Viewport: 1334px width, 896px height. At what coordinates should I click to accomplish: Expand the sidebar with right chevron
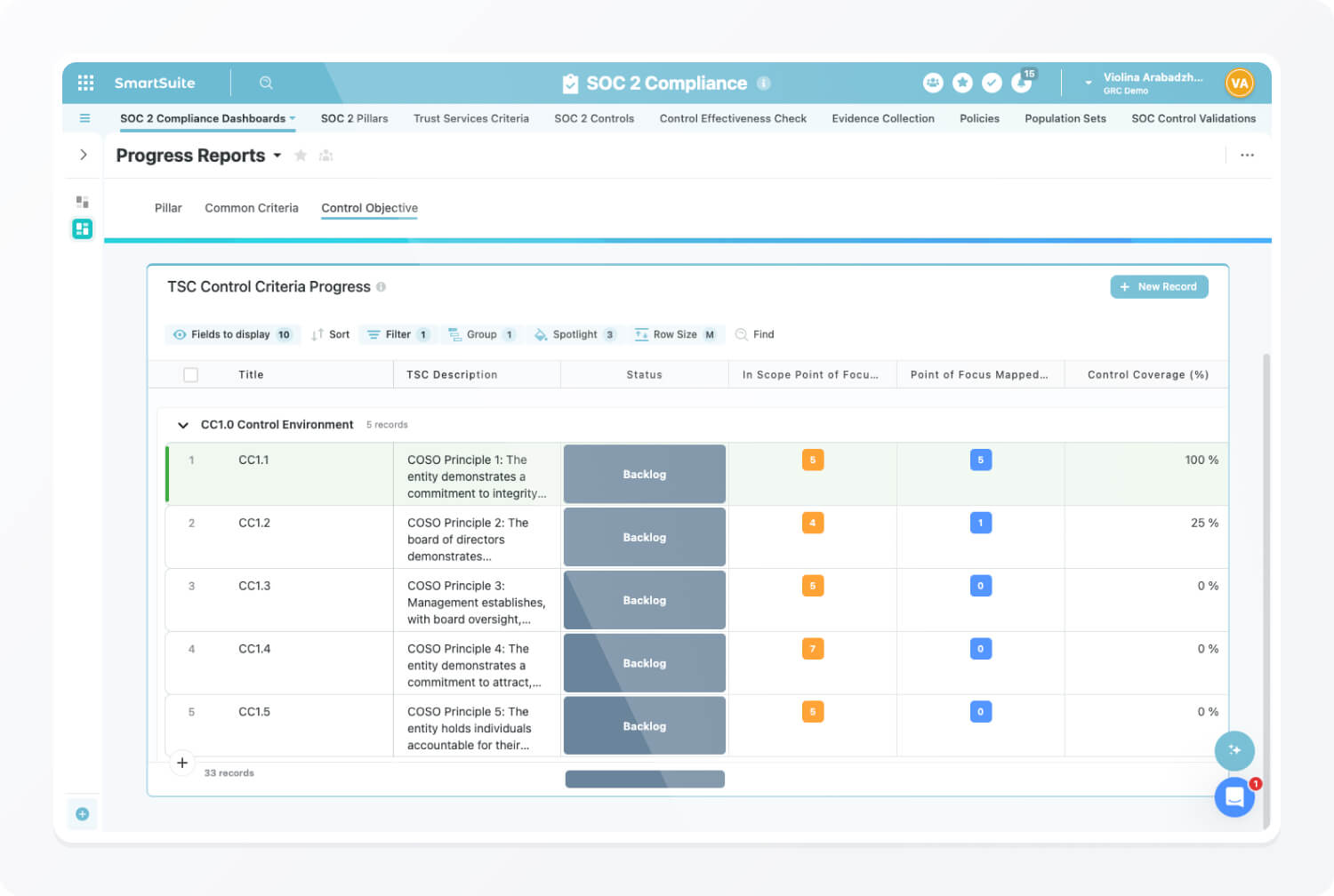coord(84,155)
